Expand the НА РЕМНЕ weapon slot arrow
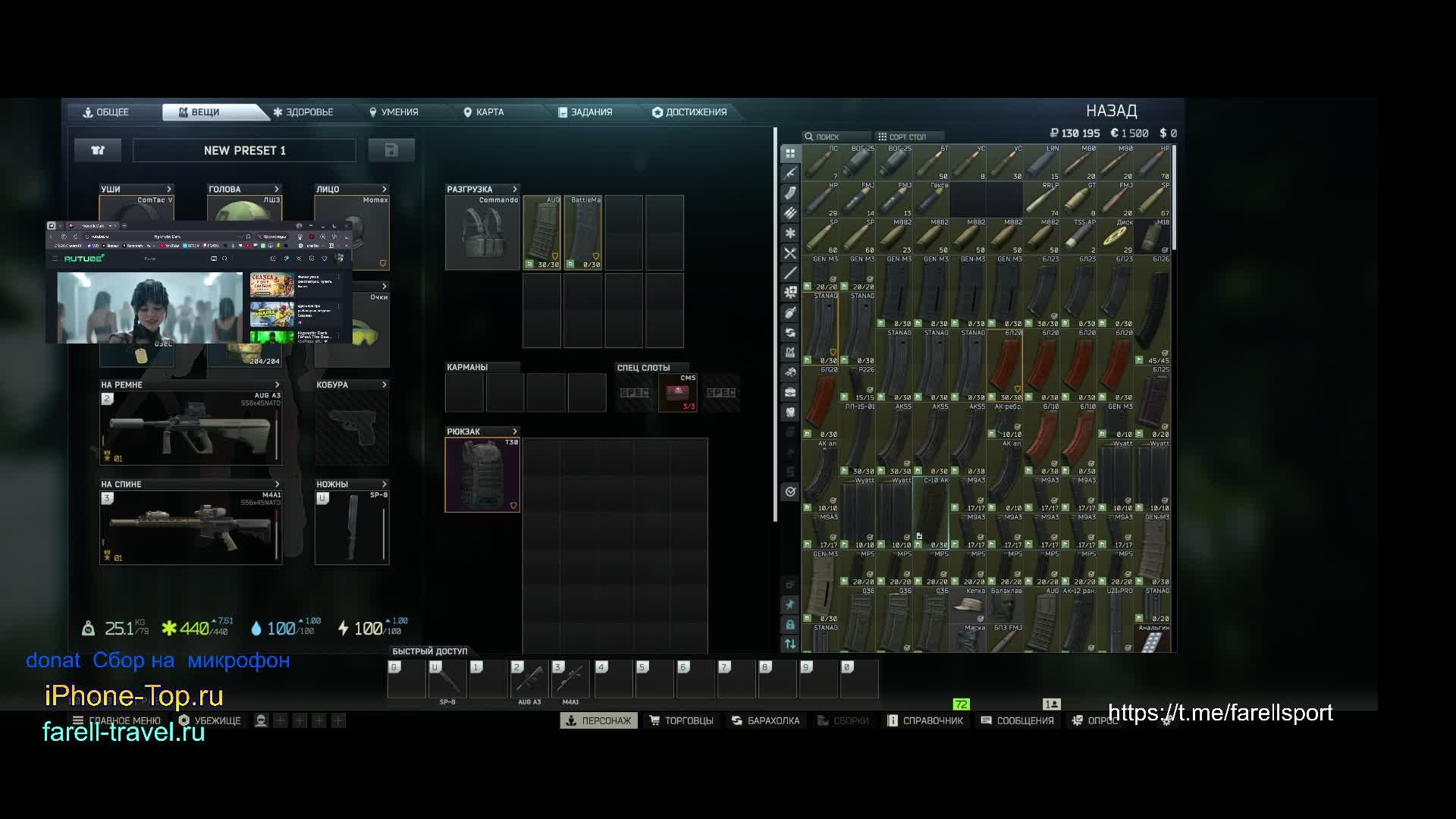 coord(277,384)
